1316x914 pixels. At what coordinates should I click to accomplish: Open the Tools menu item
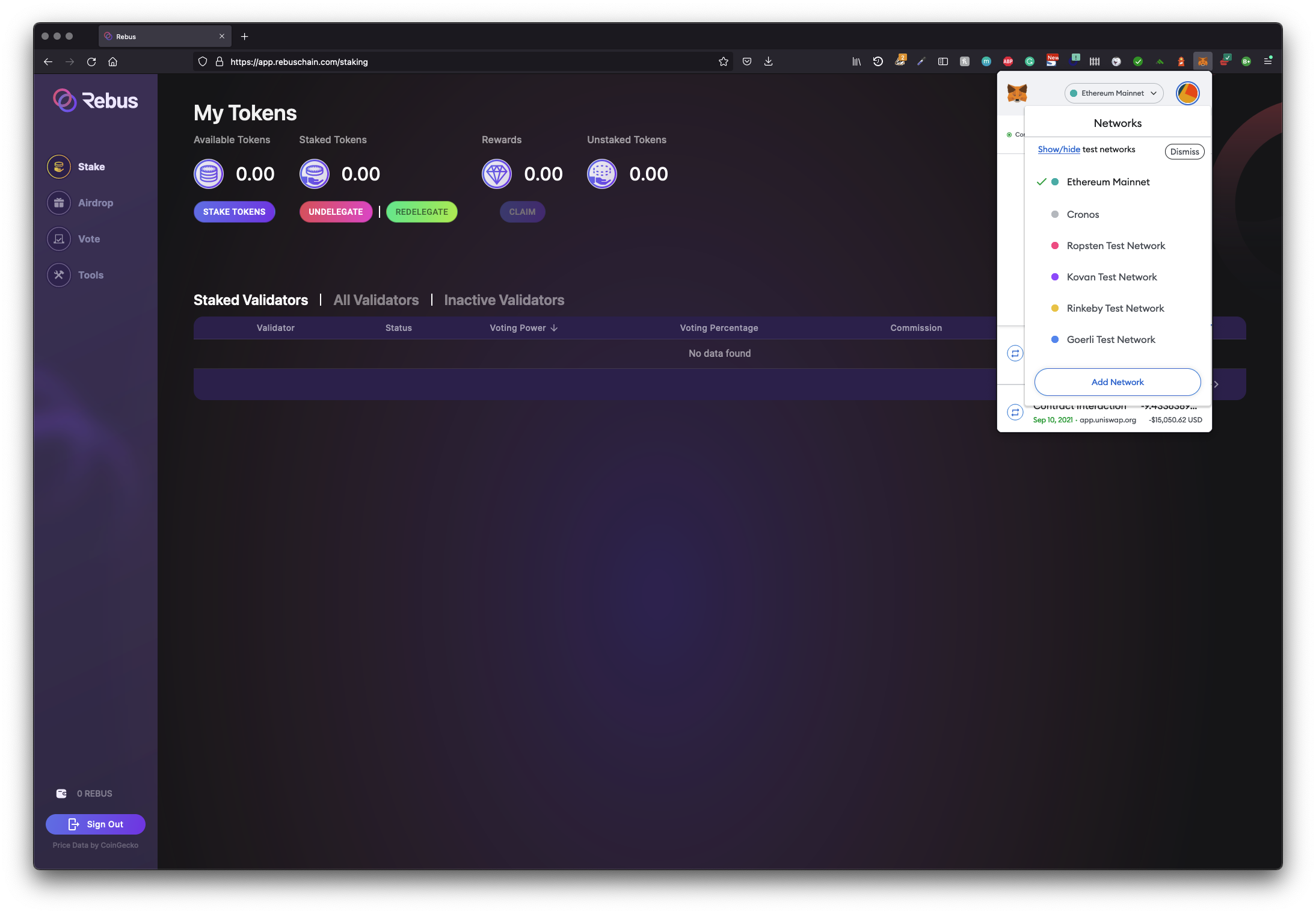tap(91, 275)
